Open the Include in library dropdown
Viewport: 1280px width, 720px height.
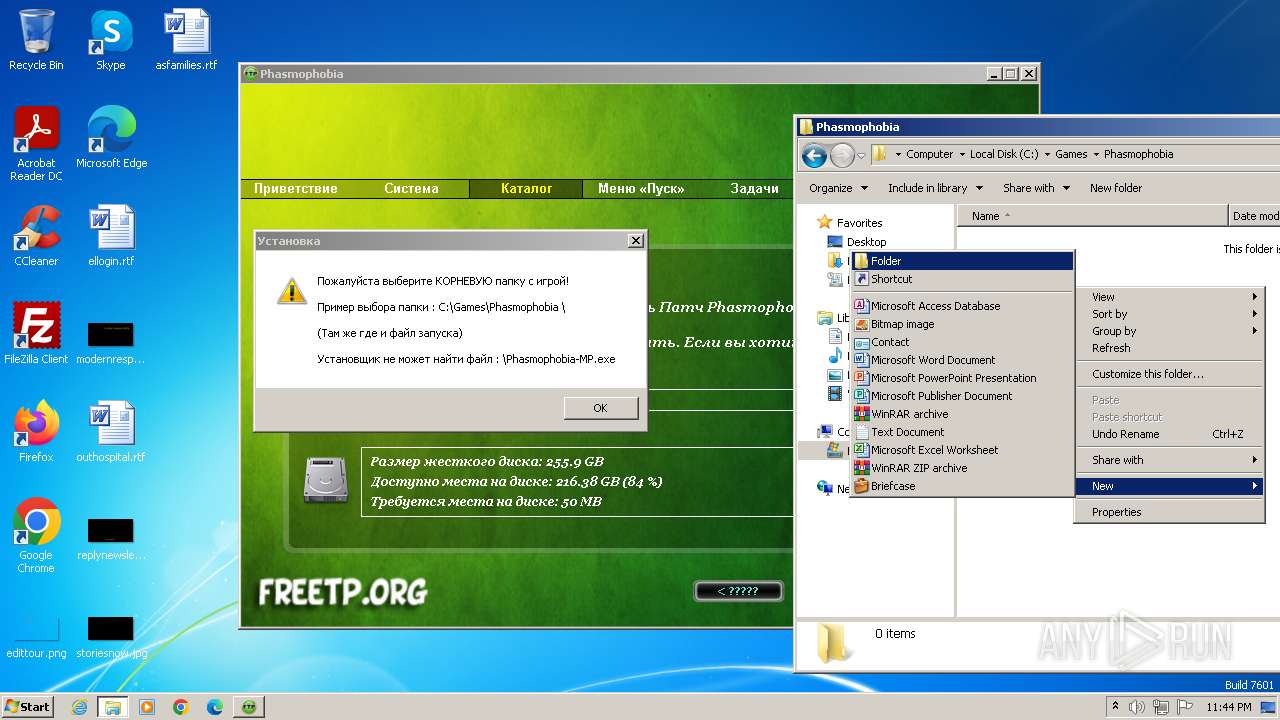pos(935,188)
